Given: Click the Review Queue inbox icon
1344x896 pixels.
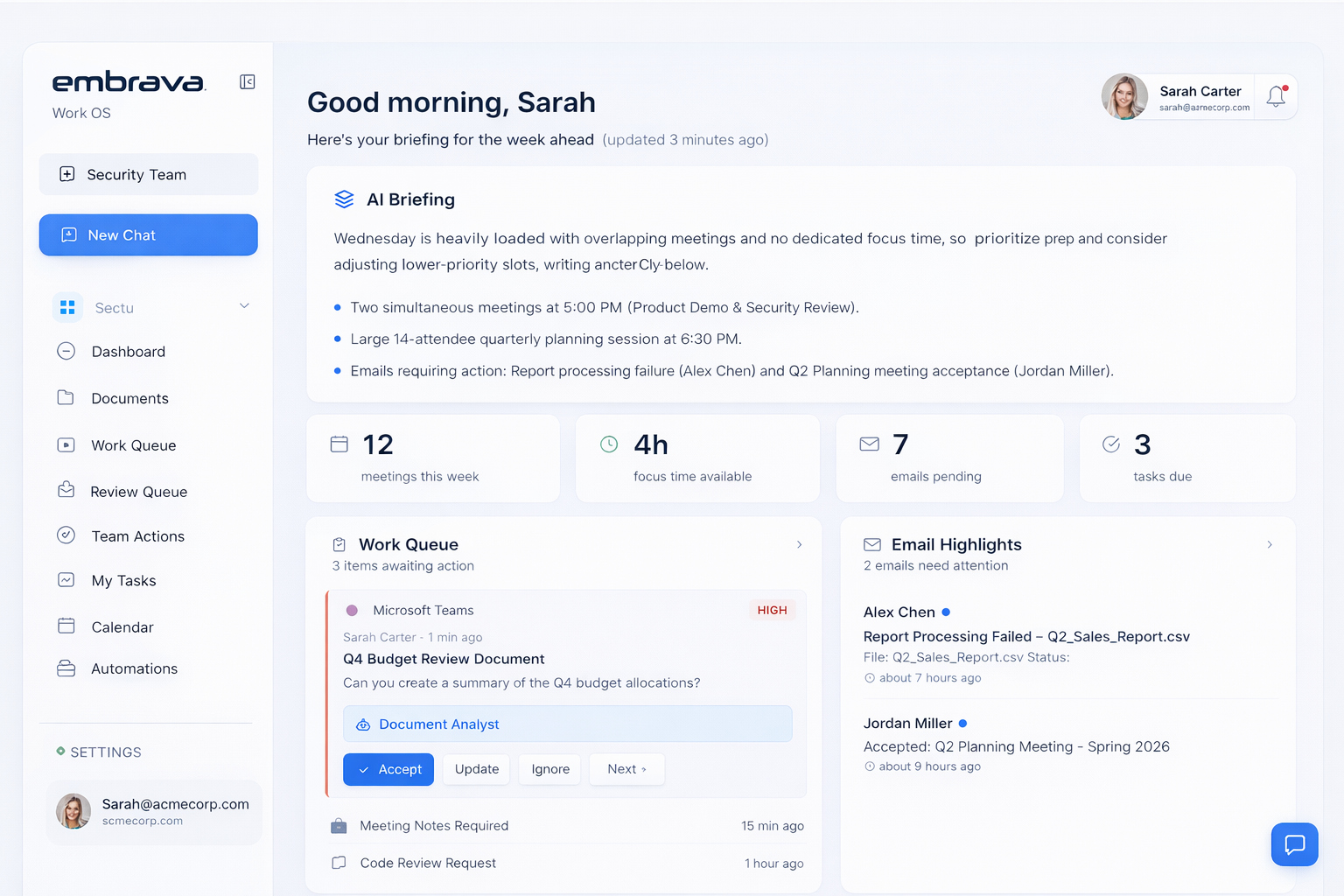Looking at the screenshot, I should click(66, 490).
